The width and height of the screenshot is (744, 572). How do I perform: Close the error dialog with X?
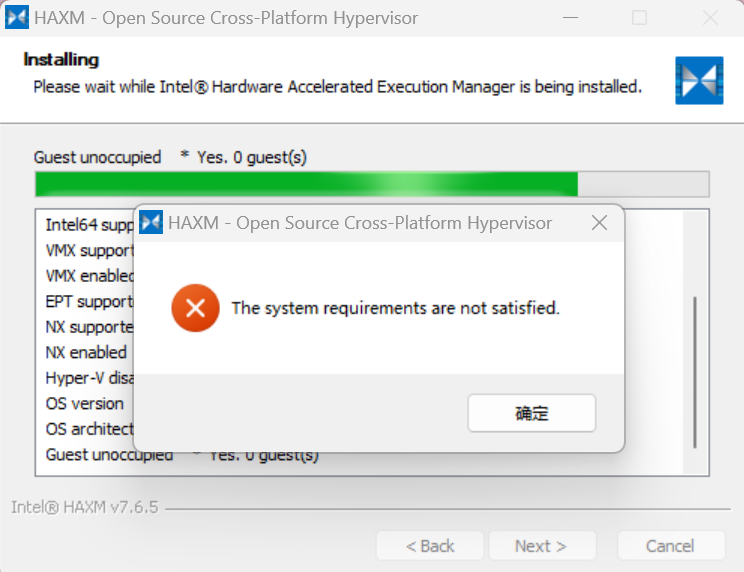[x=599, y=222]
